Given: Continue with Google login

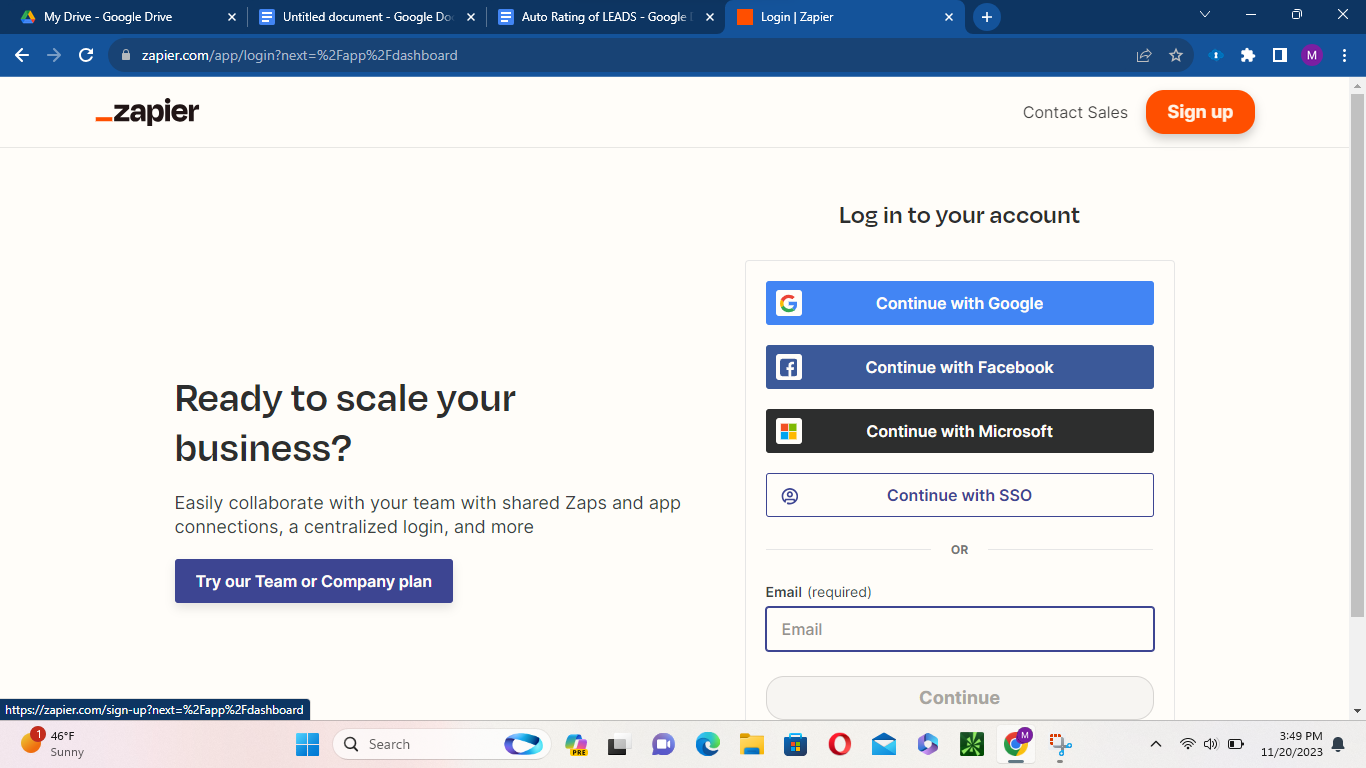Looking at the screenshot, I should [960, 303].
